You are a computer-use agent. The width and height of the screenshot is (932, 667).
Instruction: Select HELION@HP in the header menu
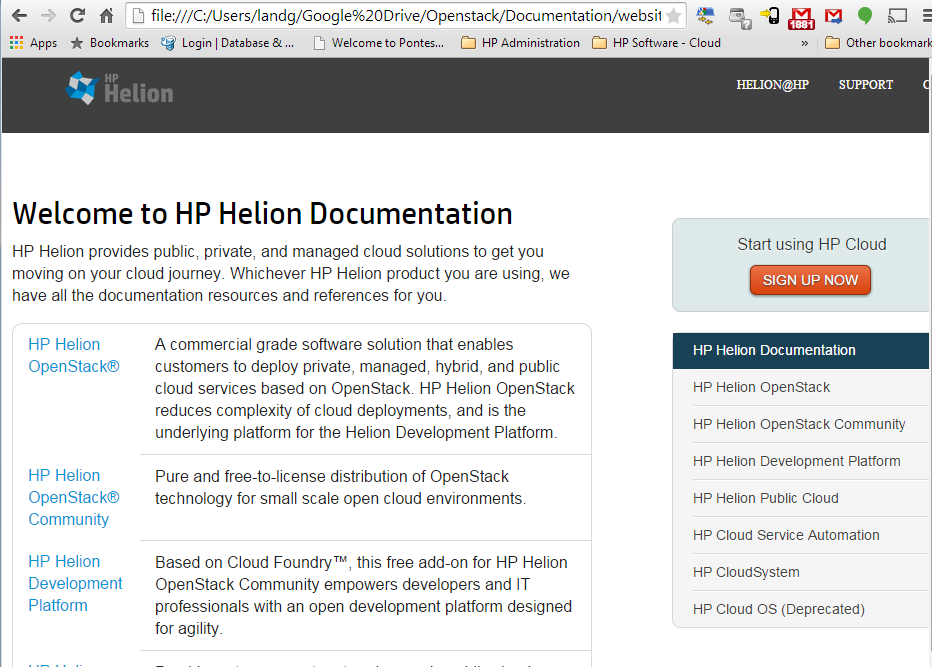pos(772,85)
